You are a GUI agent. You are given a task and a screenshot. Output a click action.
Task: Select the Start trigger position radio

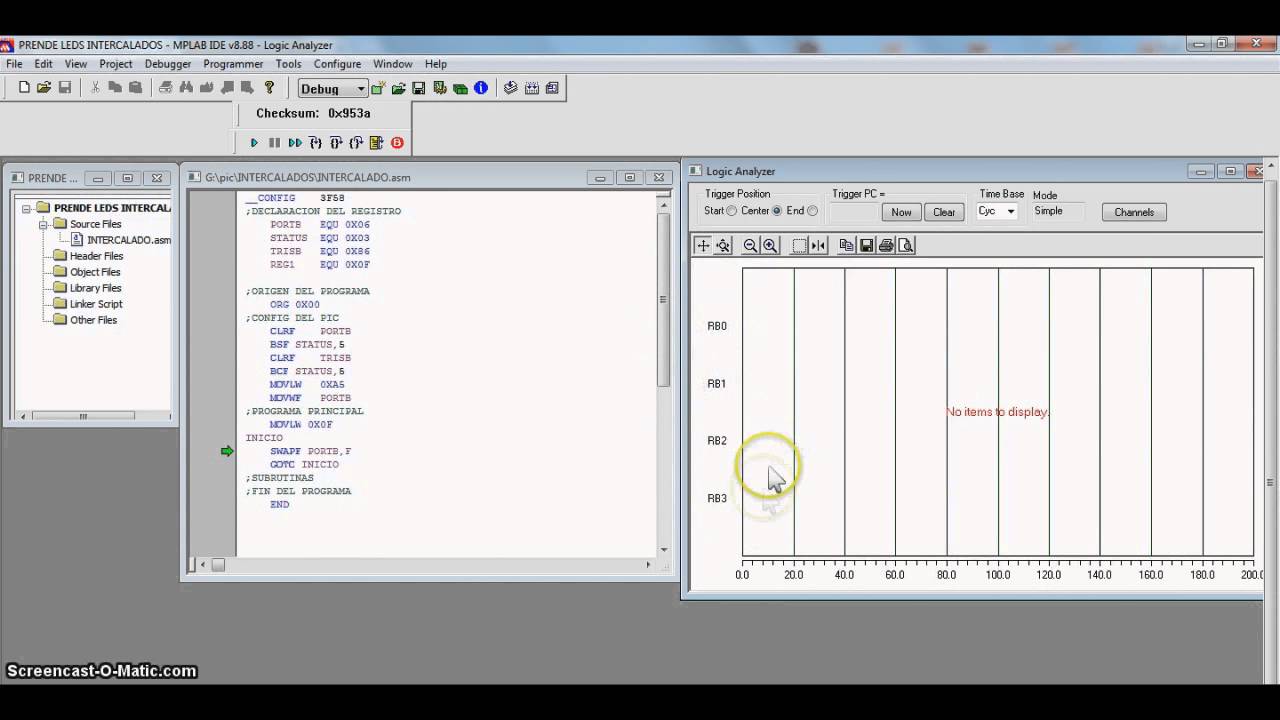coord(732,211)
